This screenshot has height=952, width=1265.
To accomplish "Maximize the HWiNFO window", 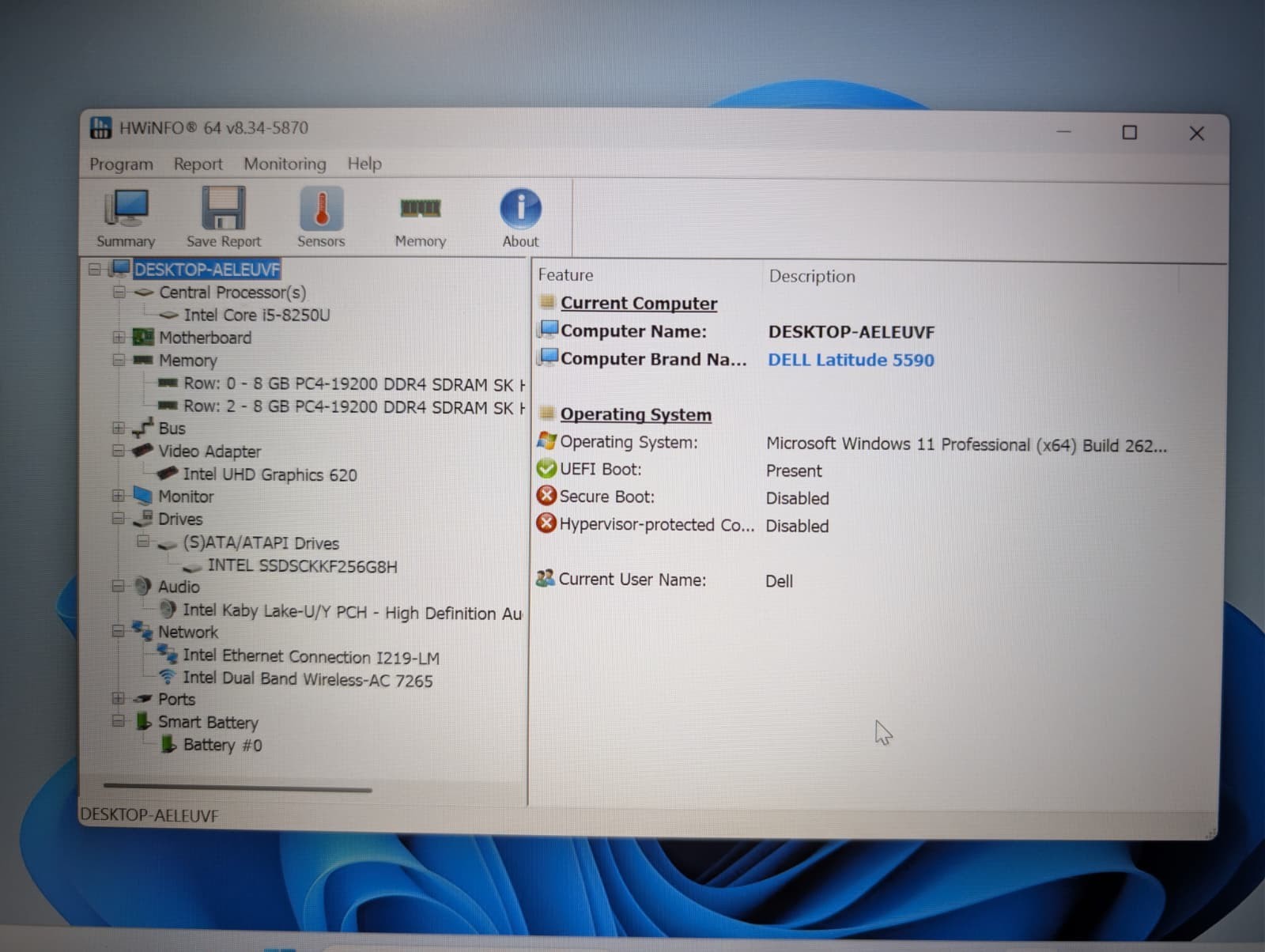I will point(1130,132).
